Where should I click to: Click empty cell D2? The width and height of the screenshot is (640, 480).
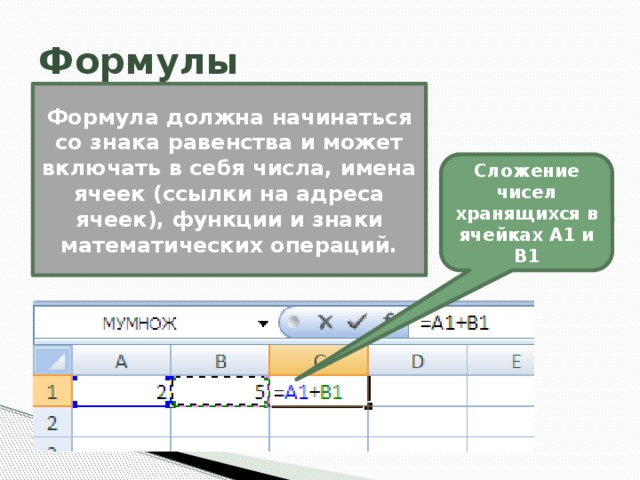(418, 422)
